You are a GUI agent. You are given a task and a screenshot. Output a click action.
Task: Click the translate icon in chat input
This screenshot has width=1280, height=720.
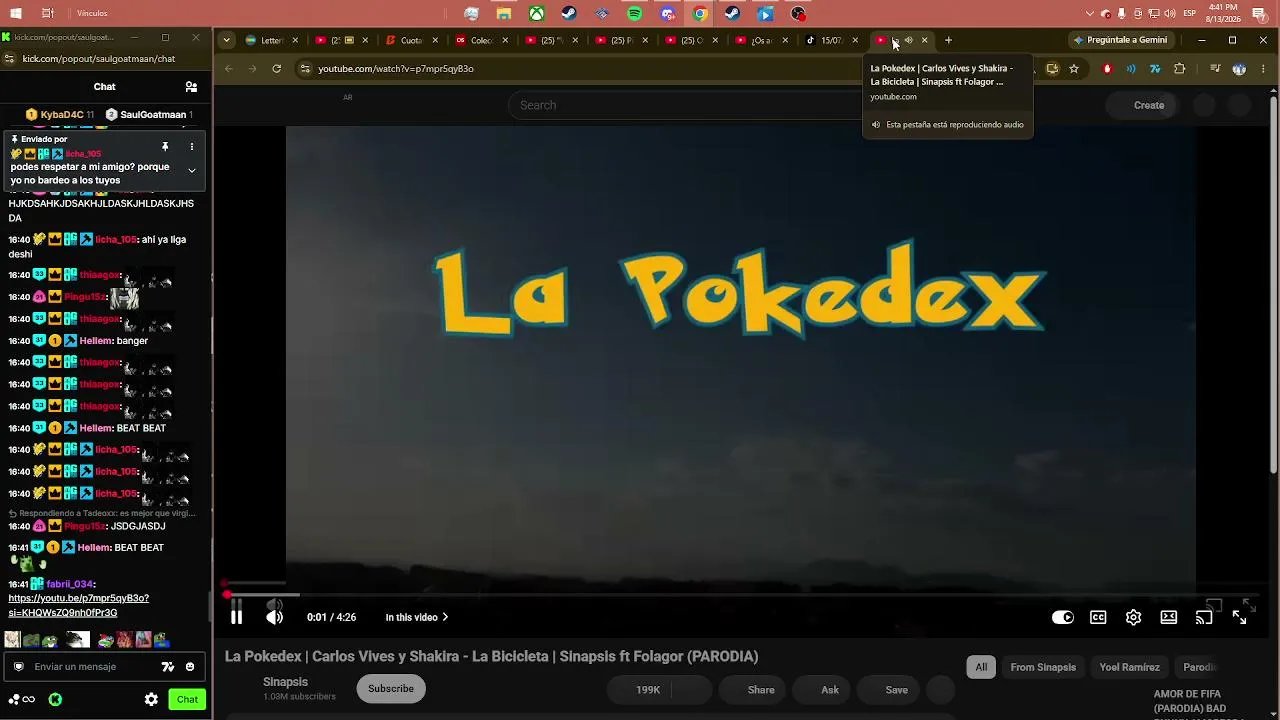coord(168,667)
